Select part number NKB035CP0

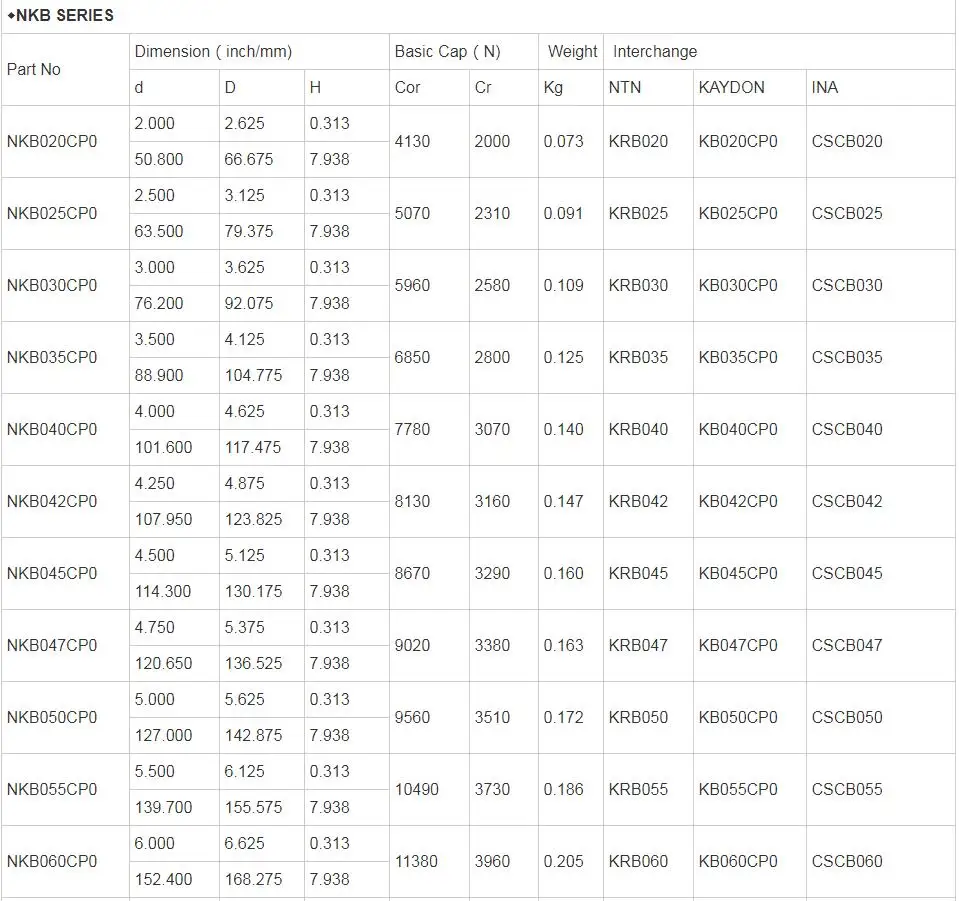tap(52, 357)
